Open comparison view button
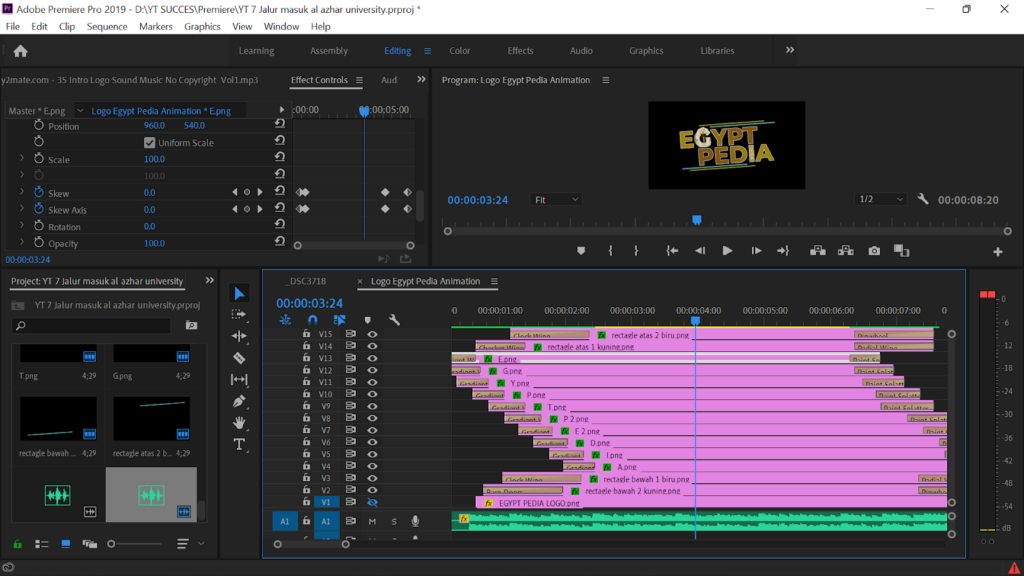 click(902, 251)
